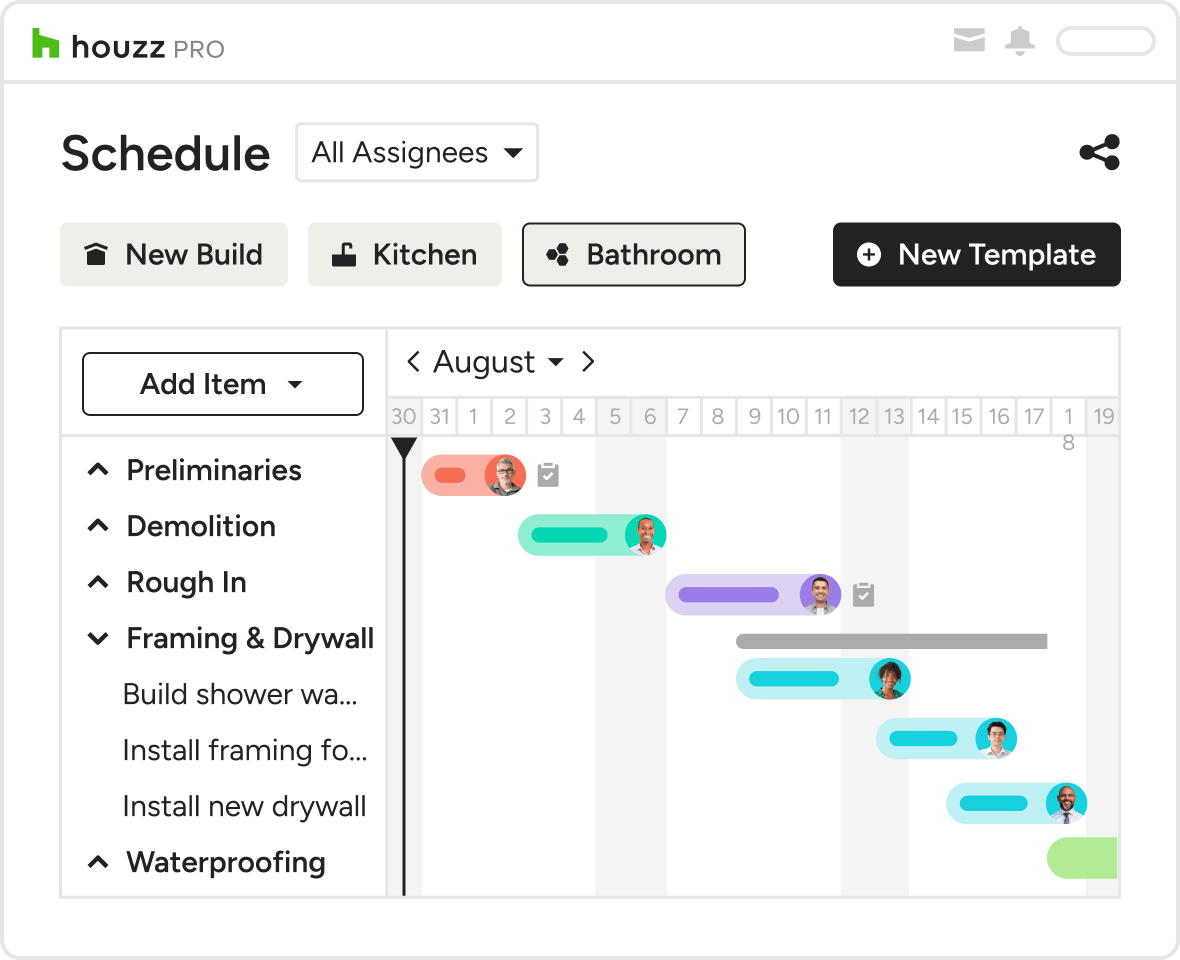This screenshot has height=960, width=1180.
Task: Open the mail inbox icon
Action: [969, 40]
